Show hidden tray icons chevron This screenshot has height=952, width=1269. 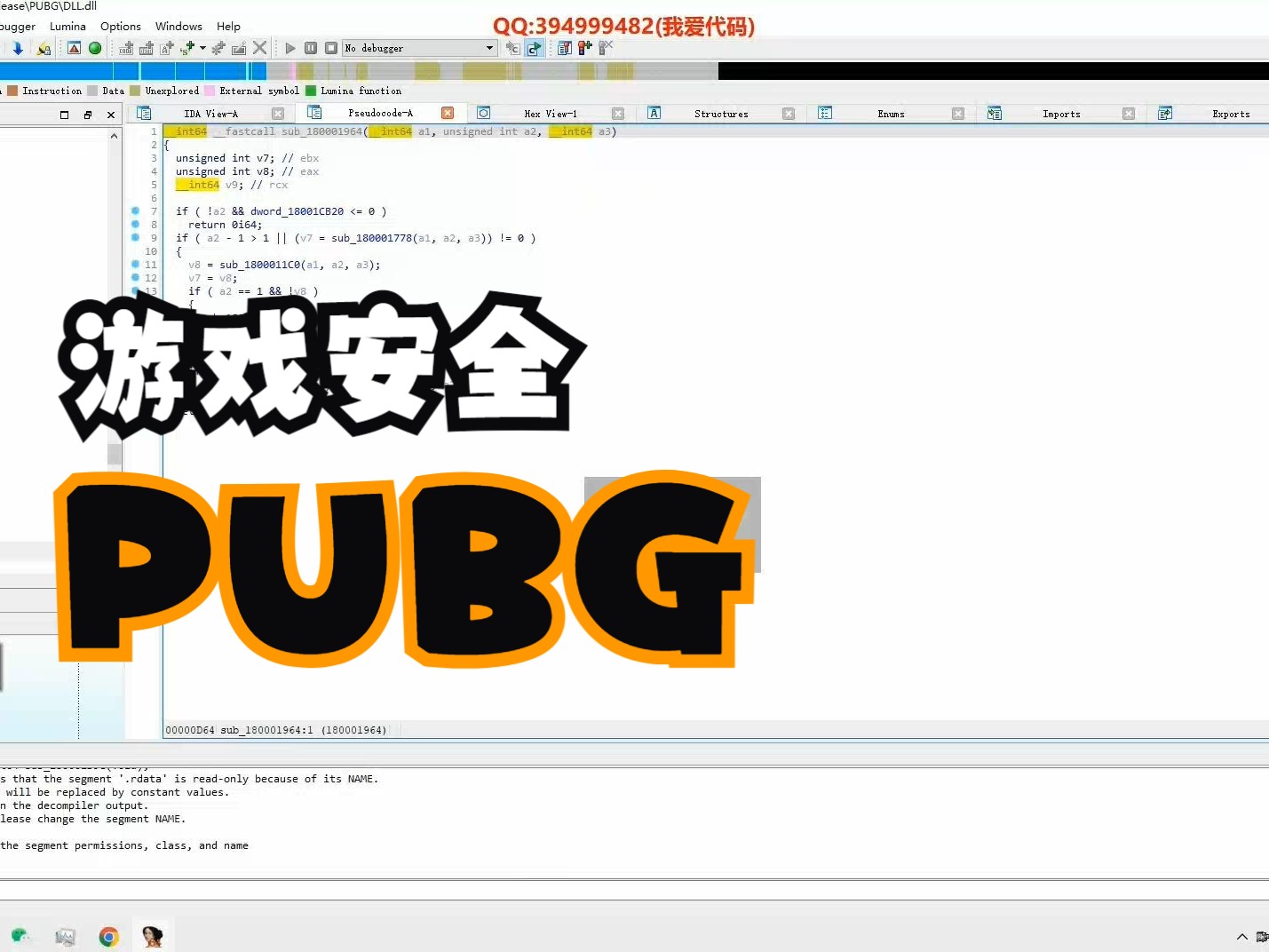coord(1241,937)
